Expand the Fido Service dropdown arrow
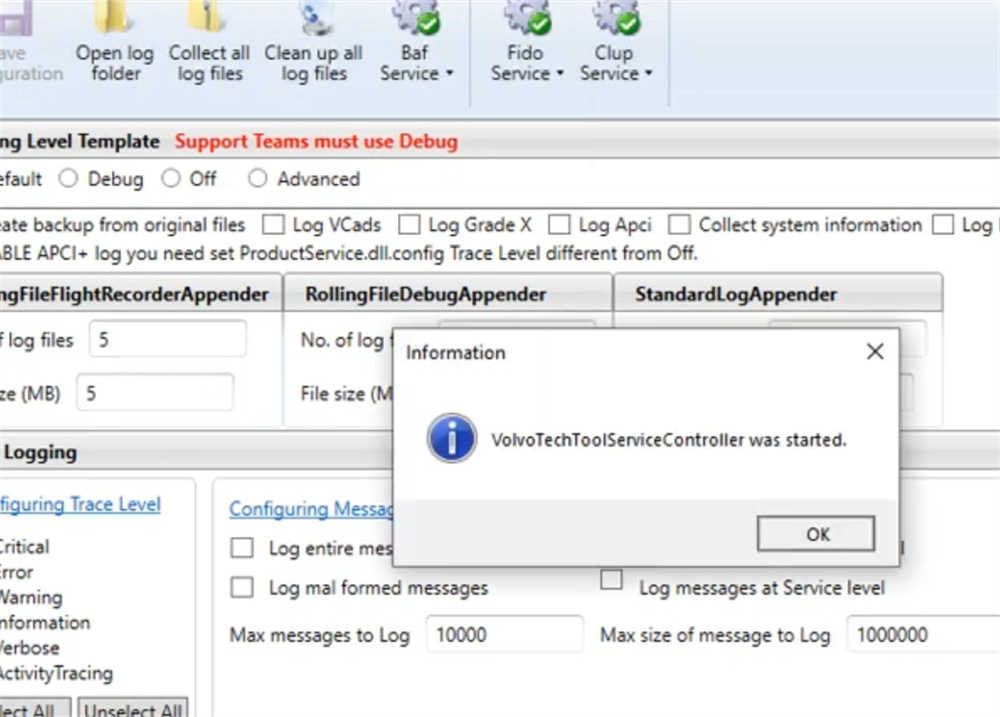 click(560, 73)
